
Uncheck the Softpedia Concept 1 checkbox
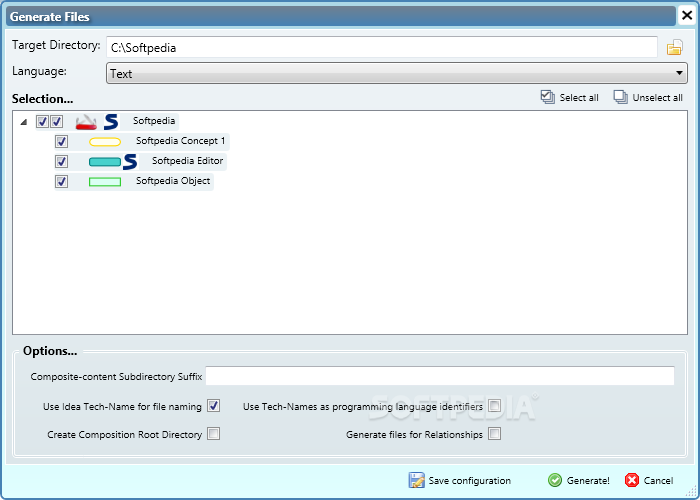[62, 142]
